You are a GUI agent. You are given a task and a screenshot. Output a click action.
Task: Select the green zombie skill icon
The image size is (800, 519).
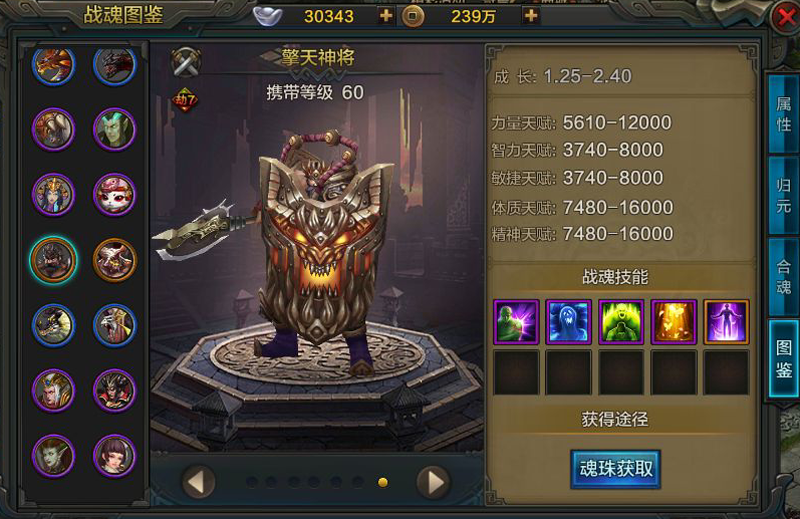click(516, 322)
